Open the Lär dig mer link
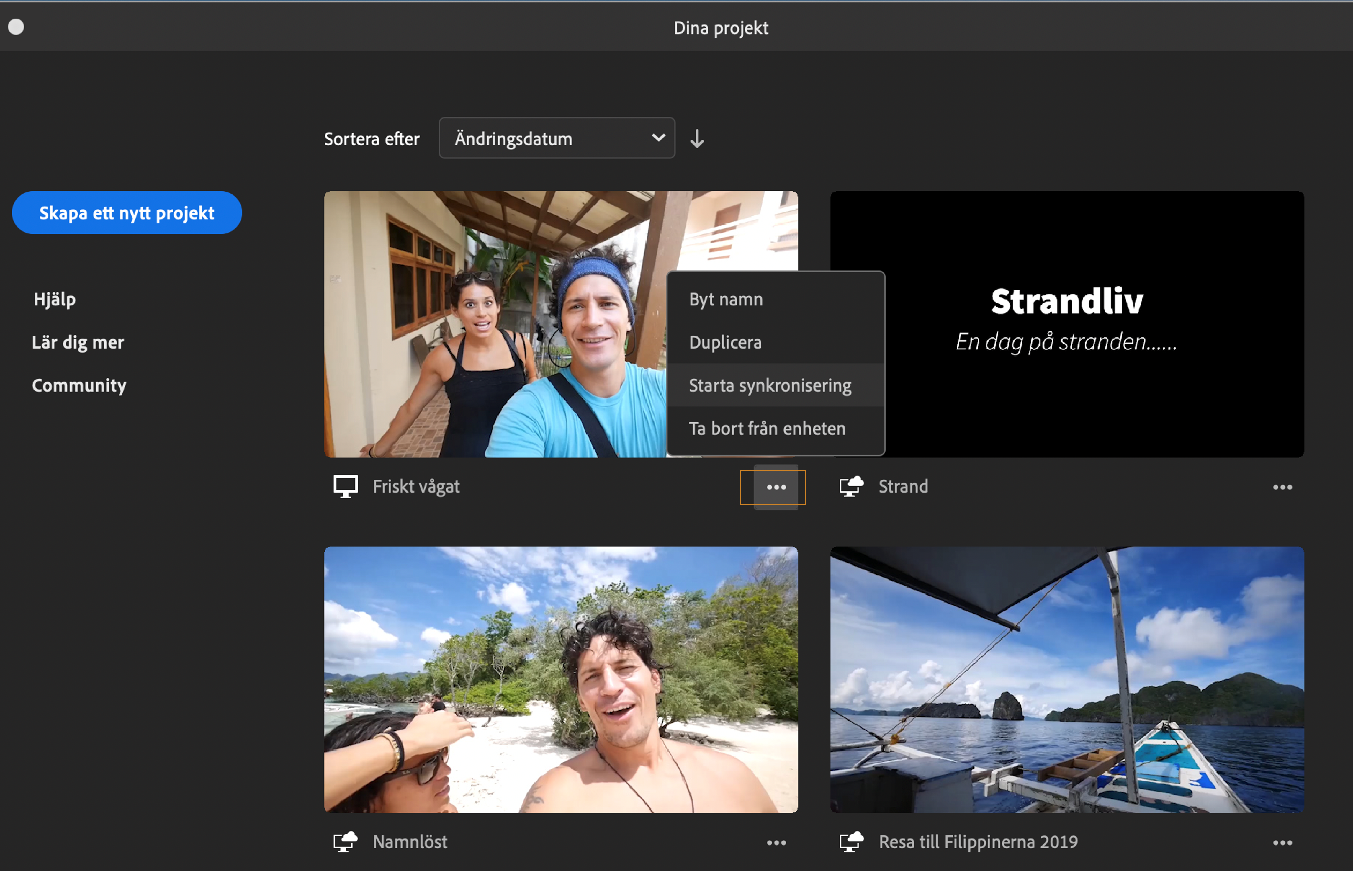Viewport: 1353px width, 896px height. click(x=78, y=342)
